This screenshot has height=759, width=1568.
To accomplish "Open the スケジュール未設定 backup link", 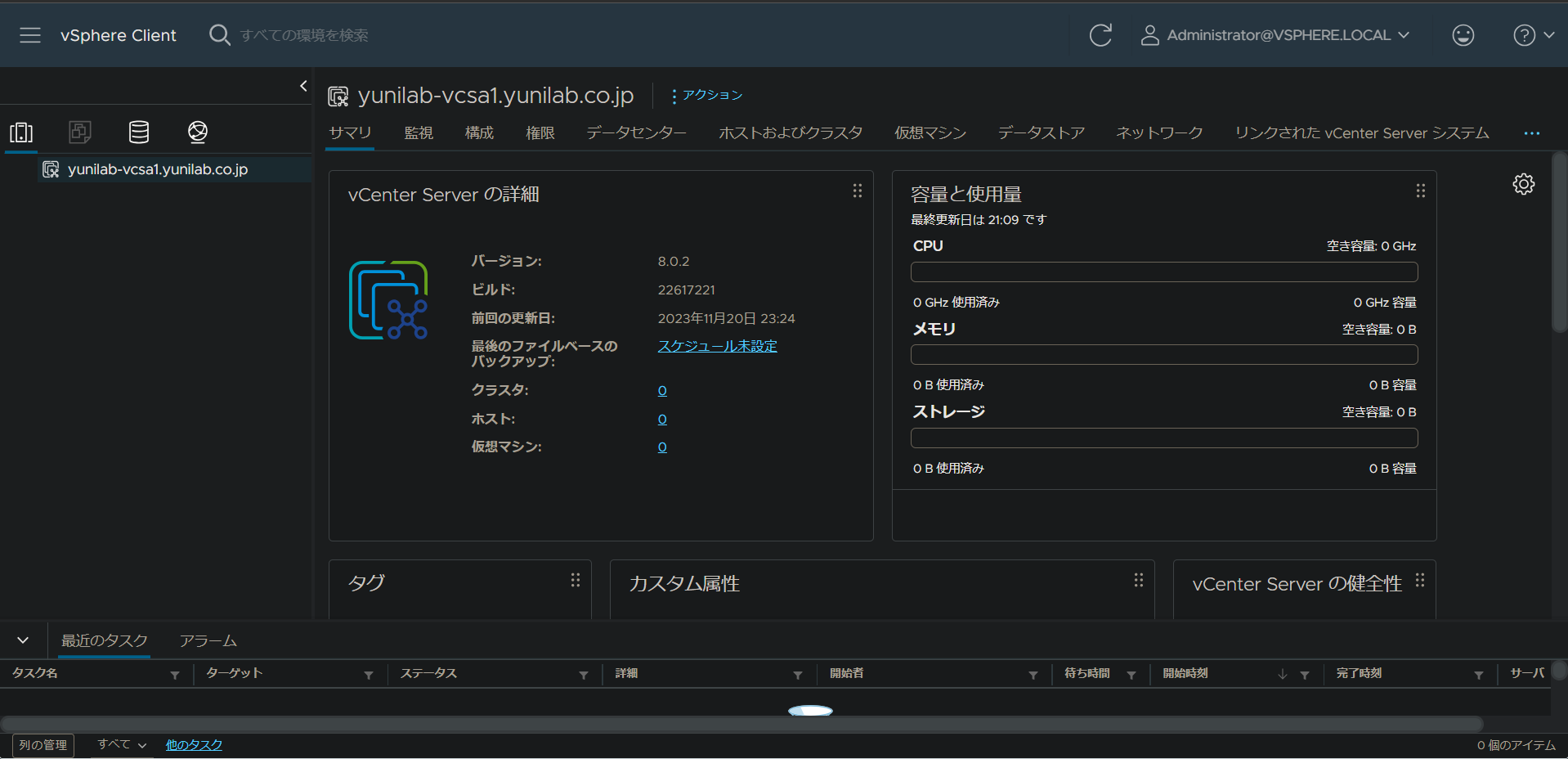I will 718,346.
